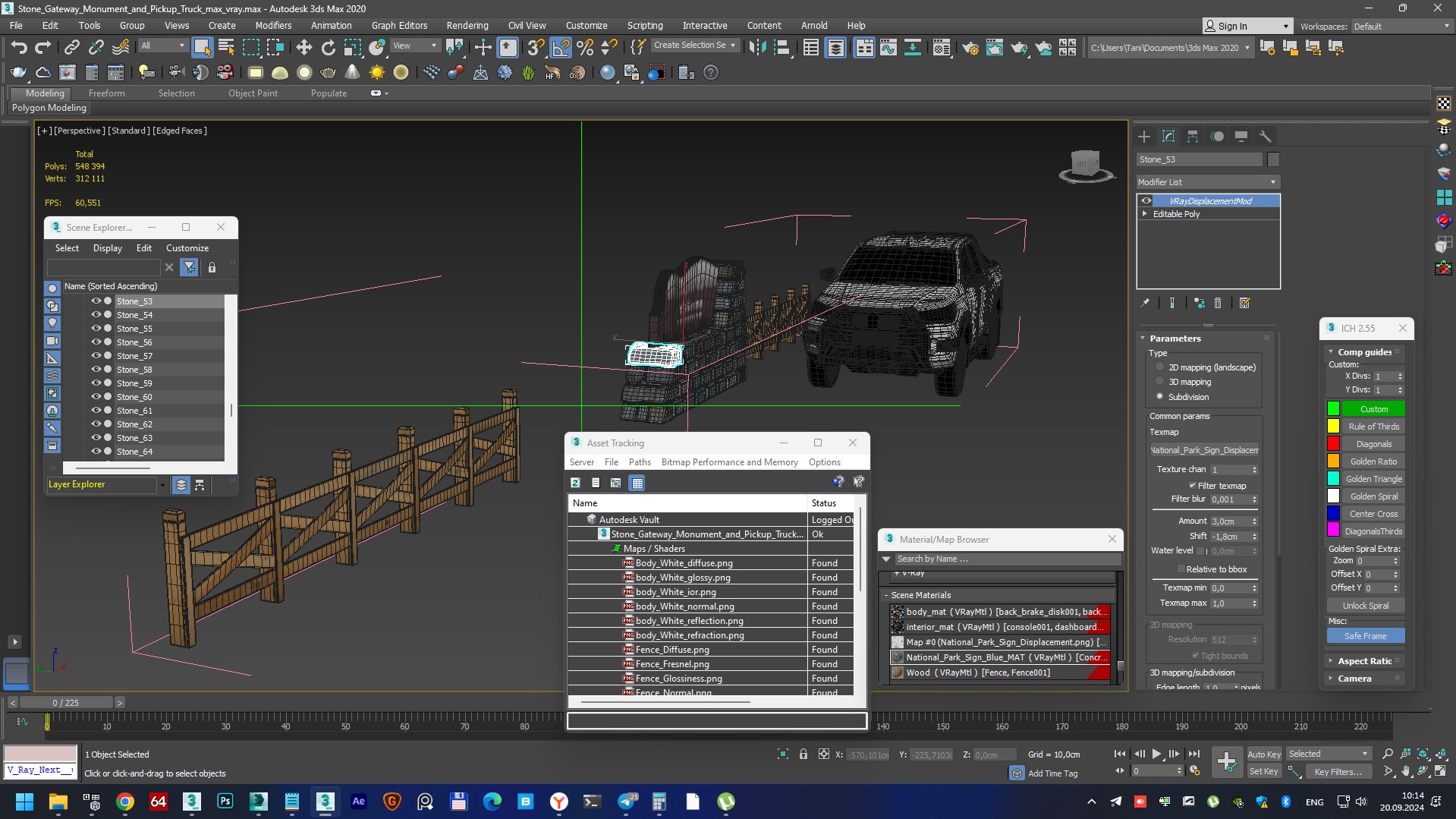1456x819 pixels.
Task: Click the Configure Modifier Sets icon
Action: pyautogui.click(x=1244, y=303)
